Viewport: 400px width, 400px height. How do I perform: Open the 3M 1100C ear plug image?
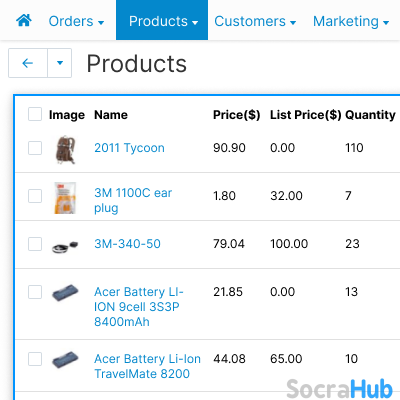click(65, 198)
